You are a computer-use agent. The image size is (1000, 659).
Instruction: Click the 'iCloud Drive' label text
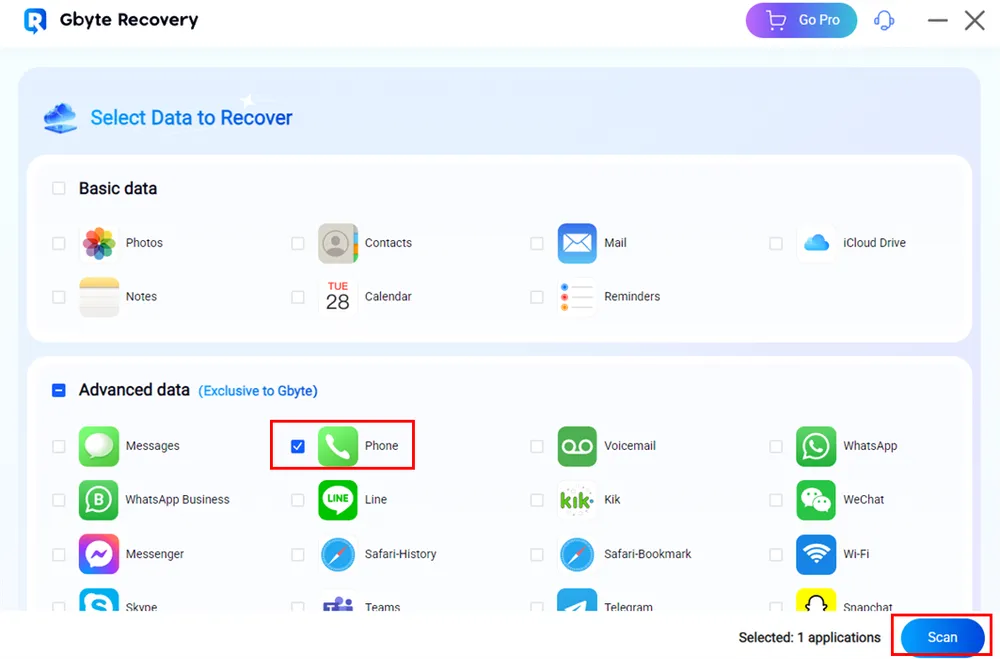click(x=874, y=243)
